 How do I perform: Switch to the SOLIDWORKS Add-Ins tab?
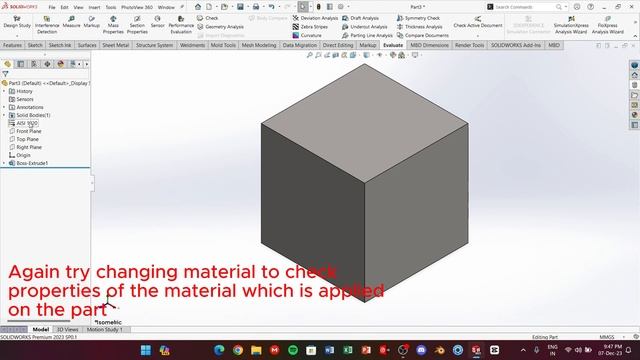click(x=516, y=45)
